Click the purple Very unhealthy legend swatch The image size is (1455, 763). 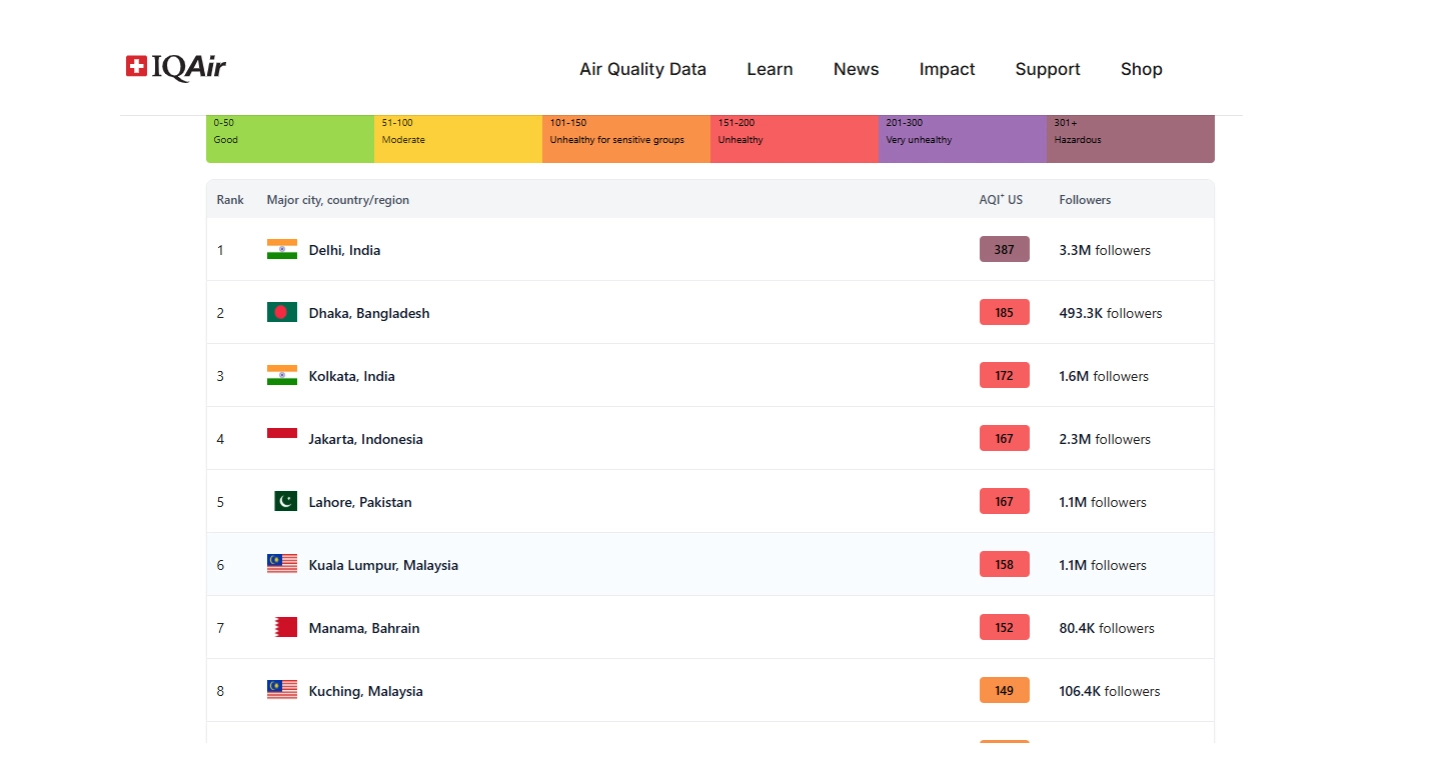[x=962, y=139]
